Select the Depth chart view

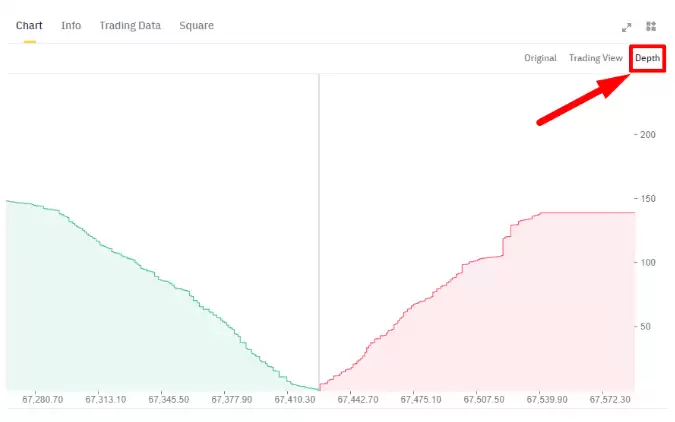[x=648, y=58]
